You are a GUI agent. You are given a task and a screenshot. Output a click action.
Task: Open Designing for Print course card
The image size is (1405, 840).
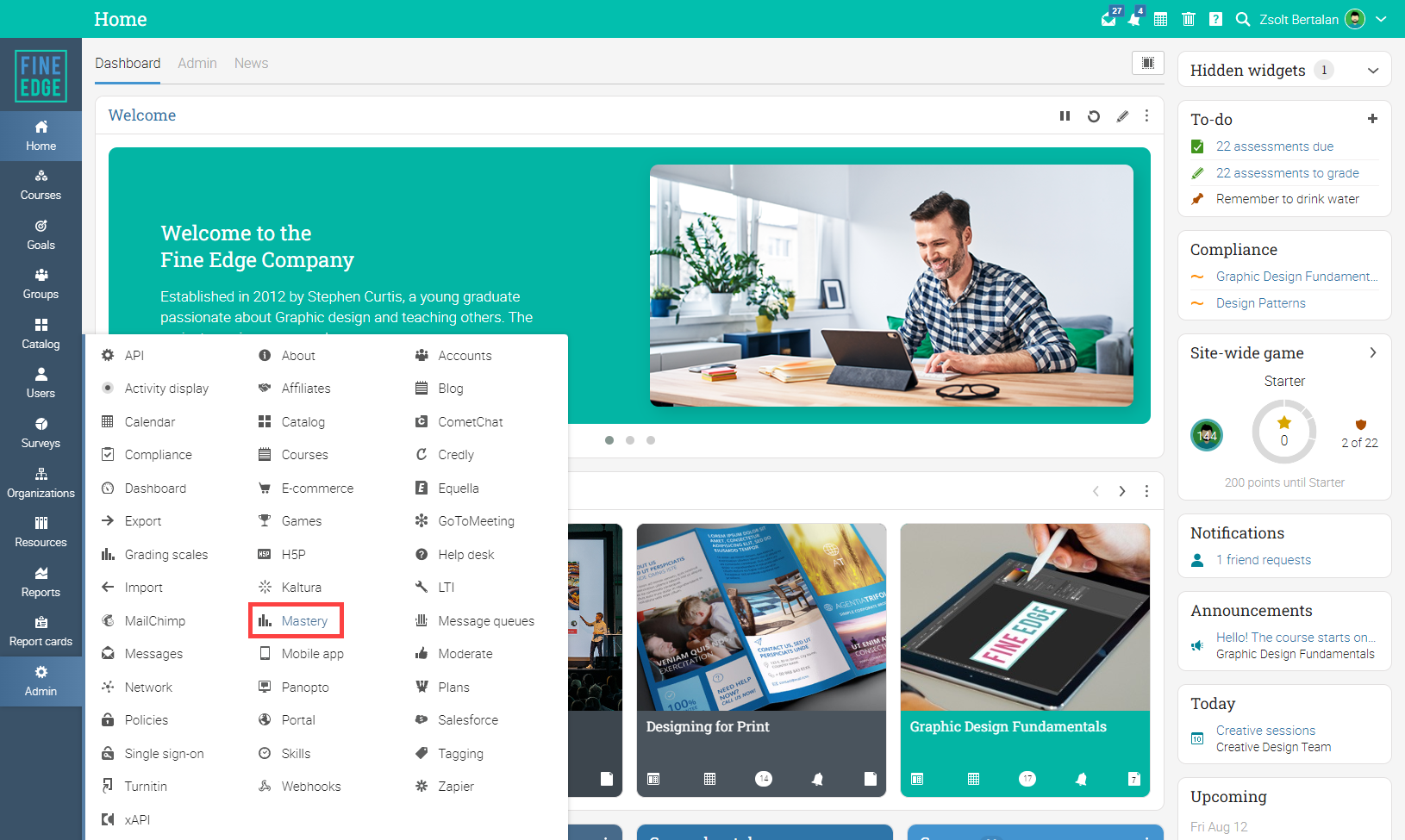[x=761, y=660]
